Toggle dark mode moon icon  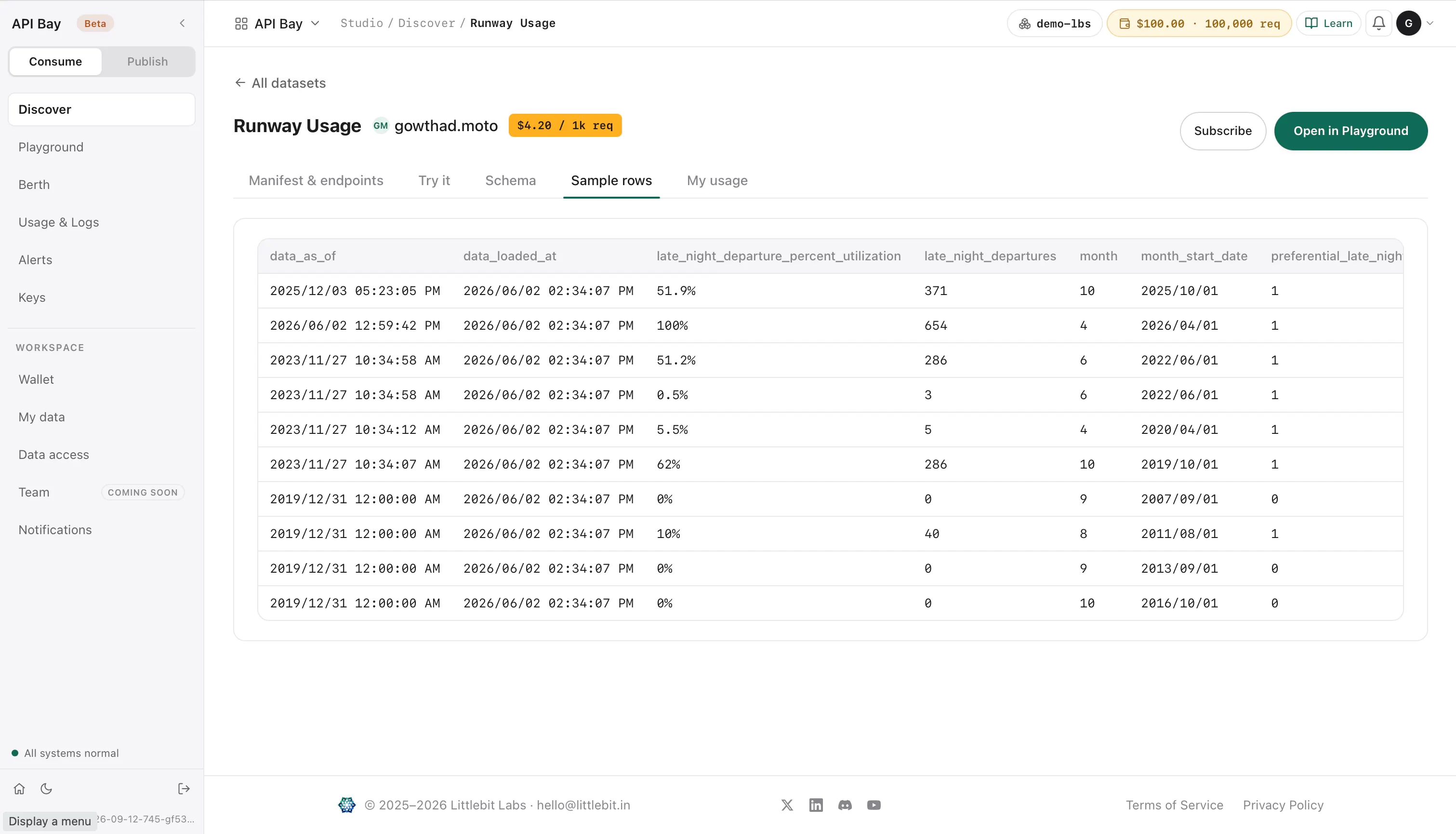click(x=46, y=789)
